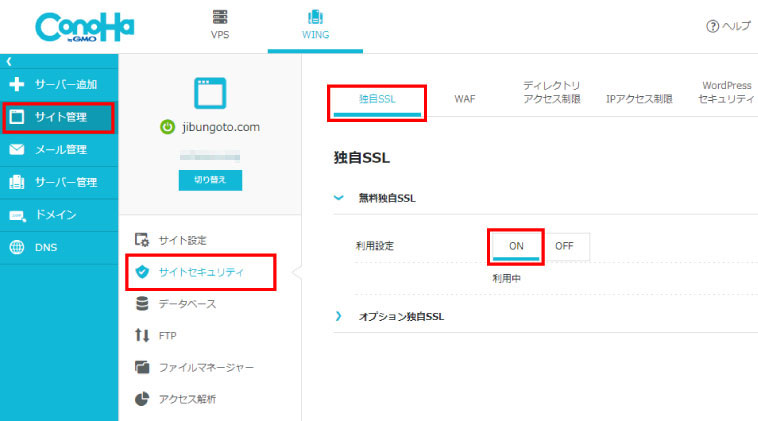758x421 pixels.
Task: Open サイト管理 in the sidebar
Action: click(x=58, y=117)
